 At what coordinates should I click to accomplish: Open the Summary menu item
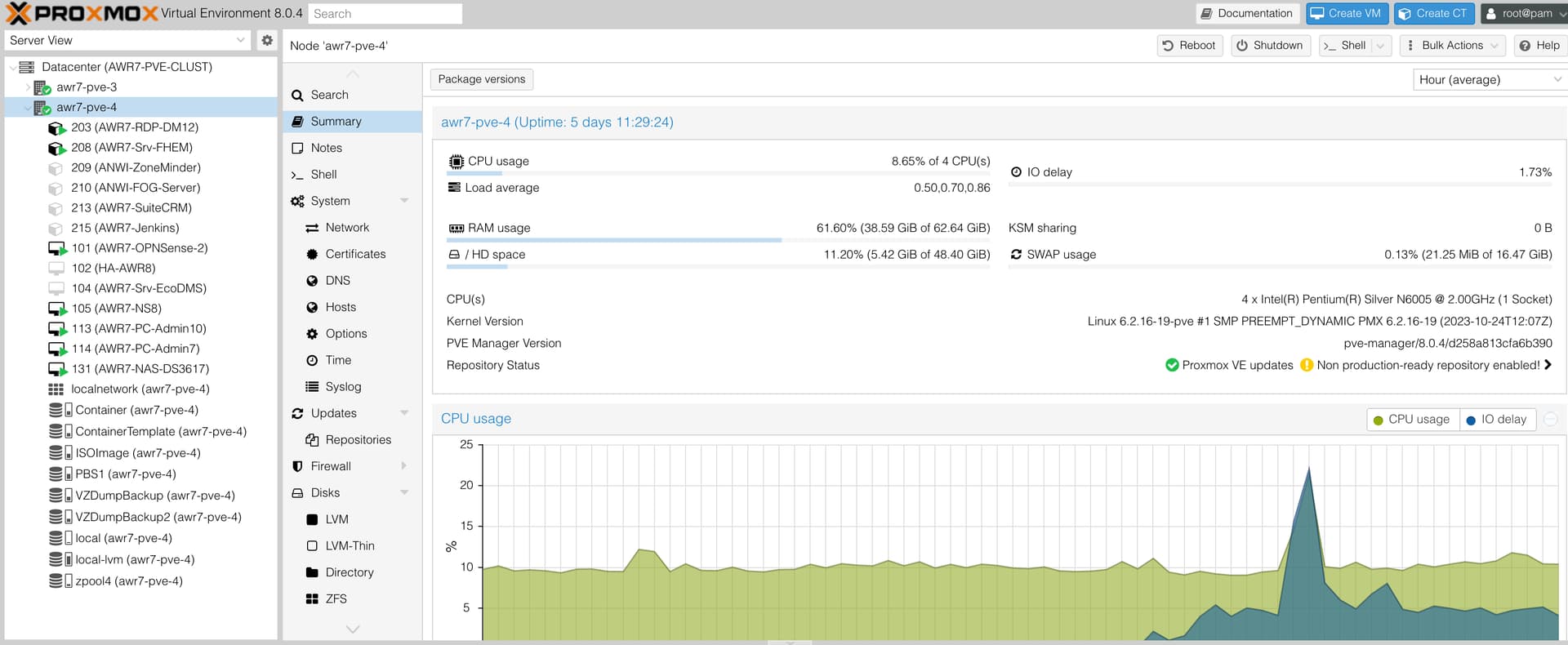(x=352, y=122)
